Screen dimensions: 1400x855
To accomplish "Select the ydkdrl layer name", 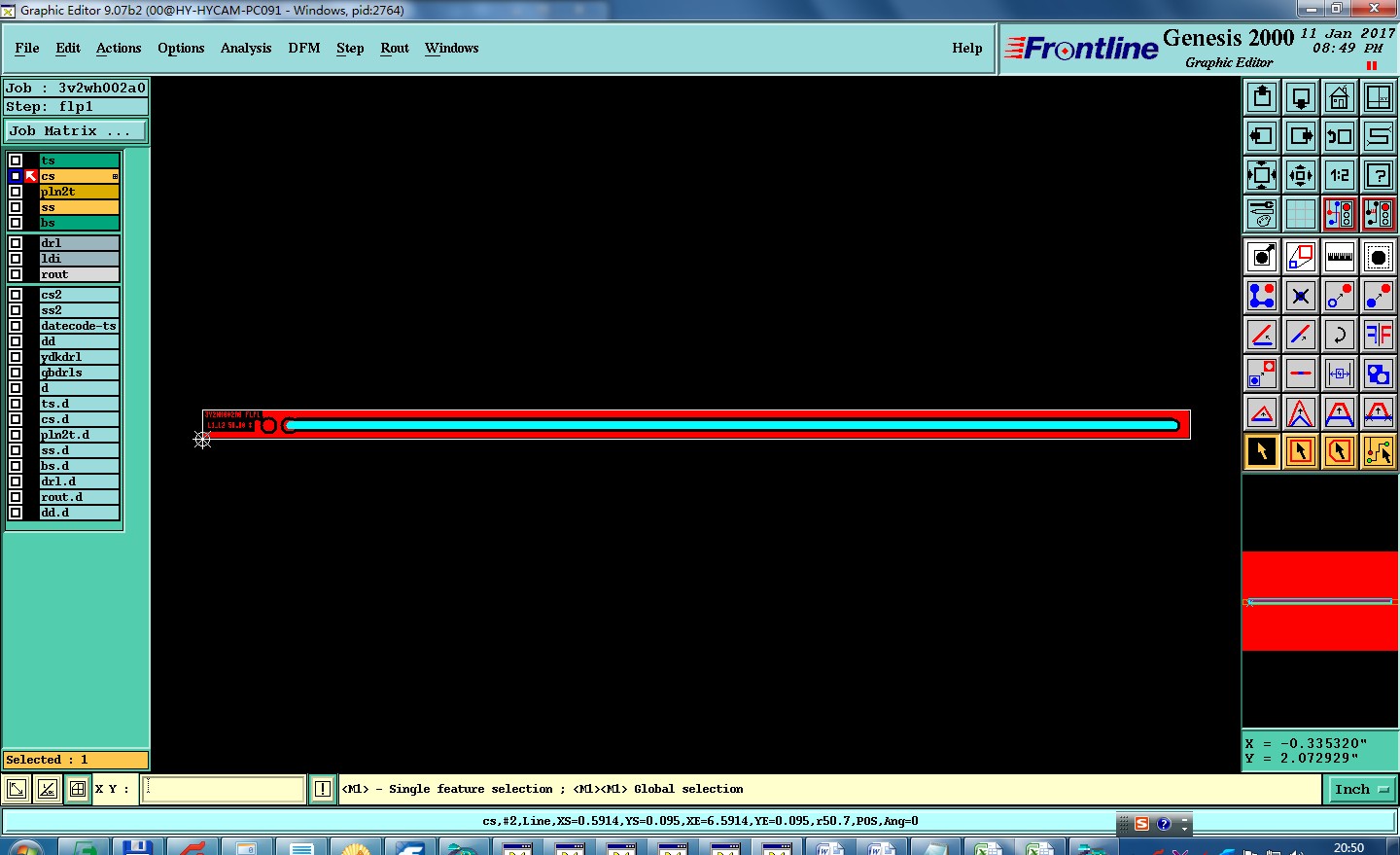I will point(79,357).
